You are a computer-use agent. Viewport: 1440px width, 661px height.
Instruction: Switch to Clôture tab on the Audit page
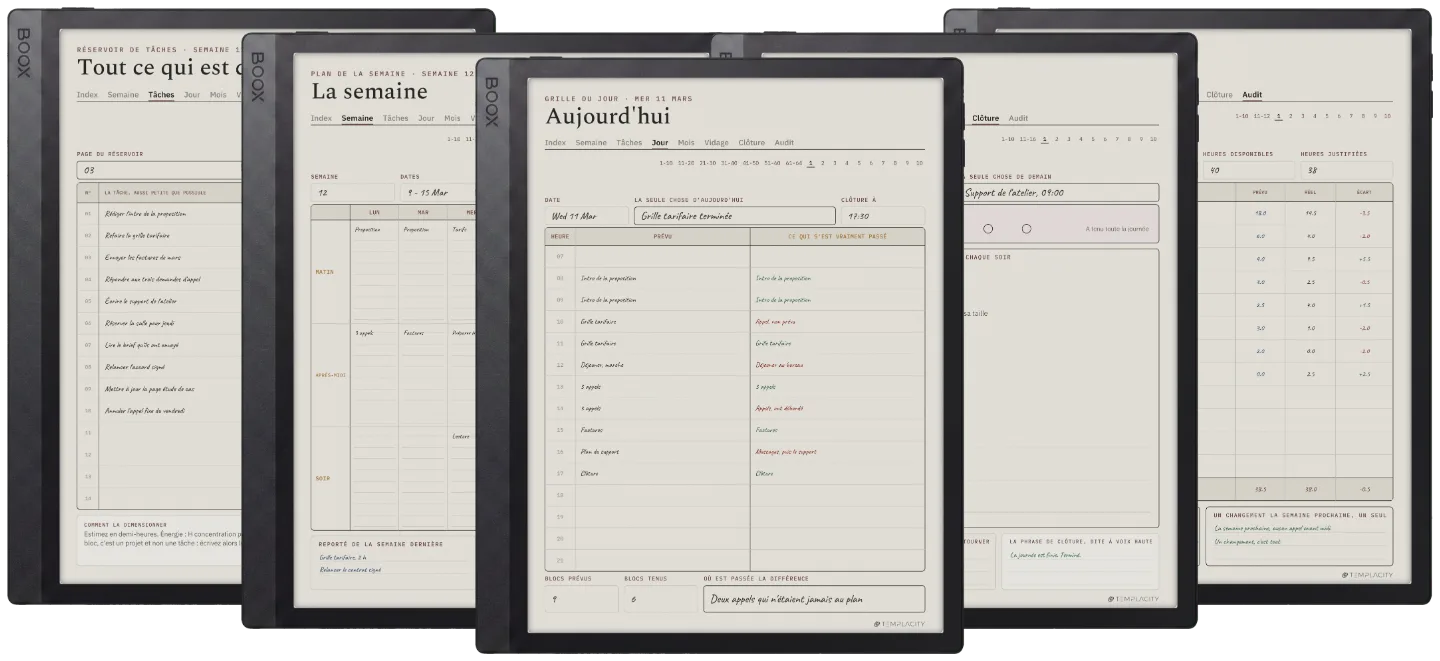pyautogui.click(x=1219, y=95)
